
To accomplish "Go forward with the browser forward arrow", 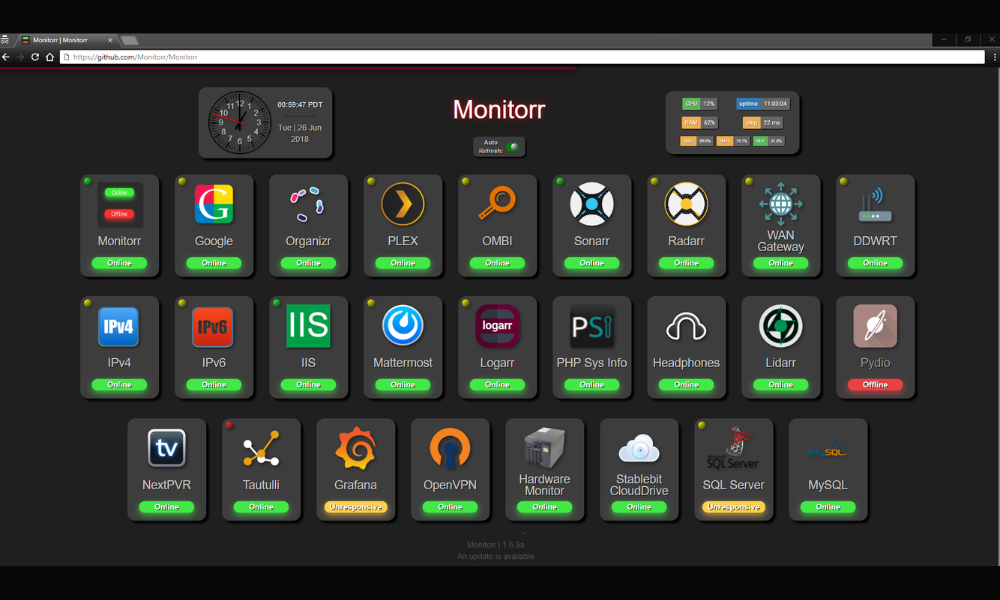I will pos(20,57).
